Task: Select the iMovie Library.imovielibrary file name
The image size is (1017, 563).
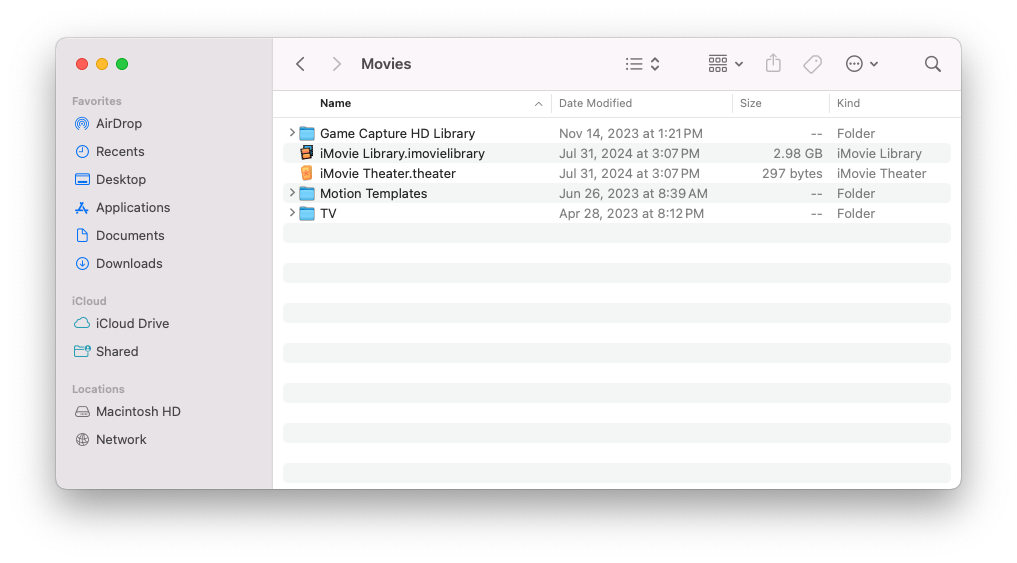Action: pyautogui.click(x=402, y=153)
